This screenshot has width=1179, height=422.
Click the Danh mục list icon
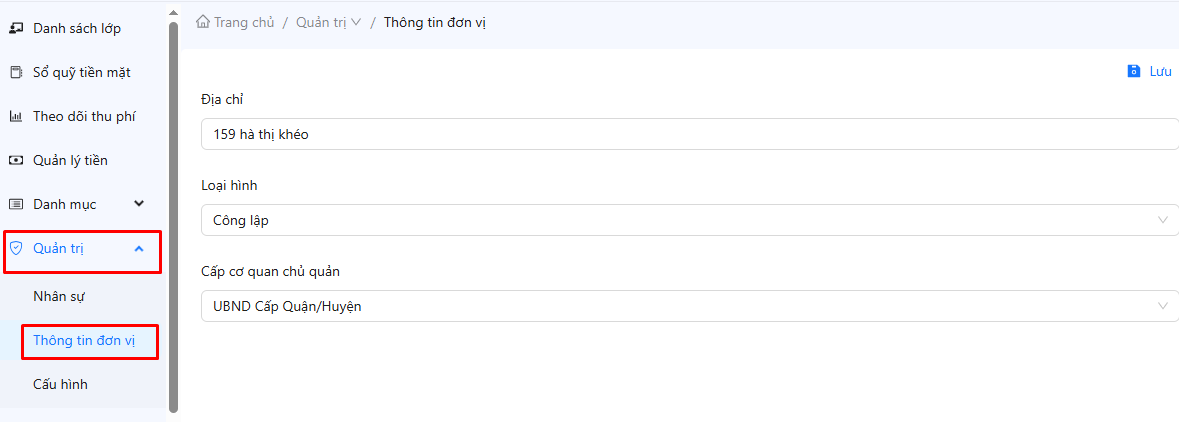click(x=15, y=204)
